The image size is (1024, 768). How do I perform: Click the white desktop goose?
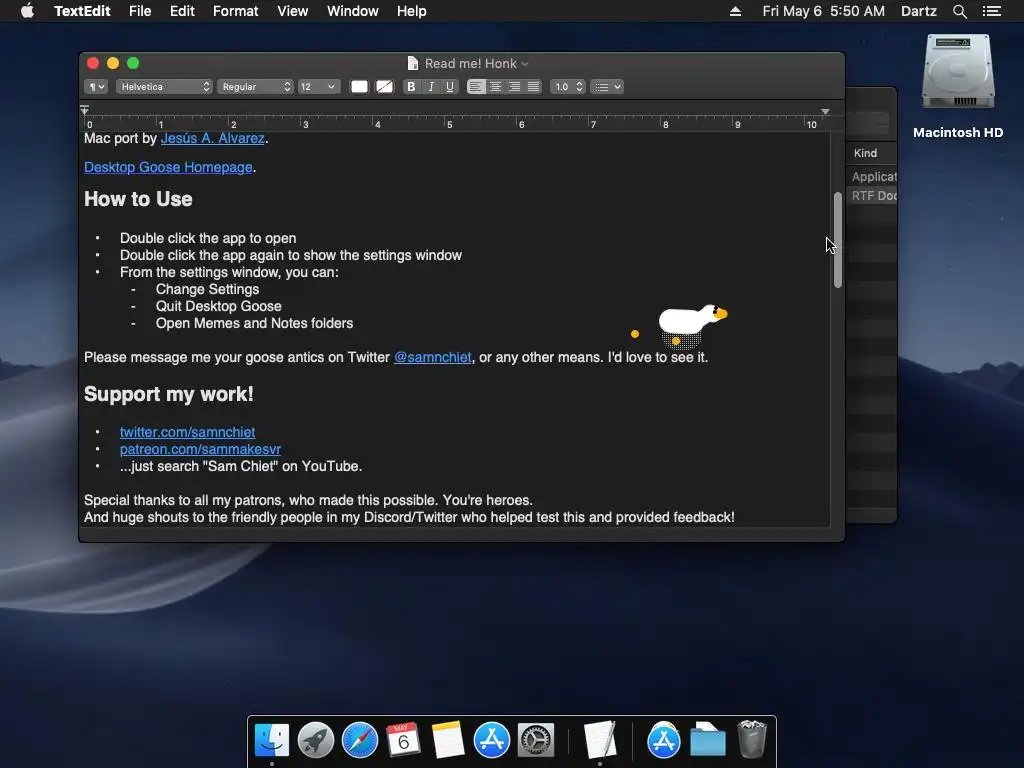[692, 321]
